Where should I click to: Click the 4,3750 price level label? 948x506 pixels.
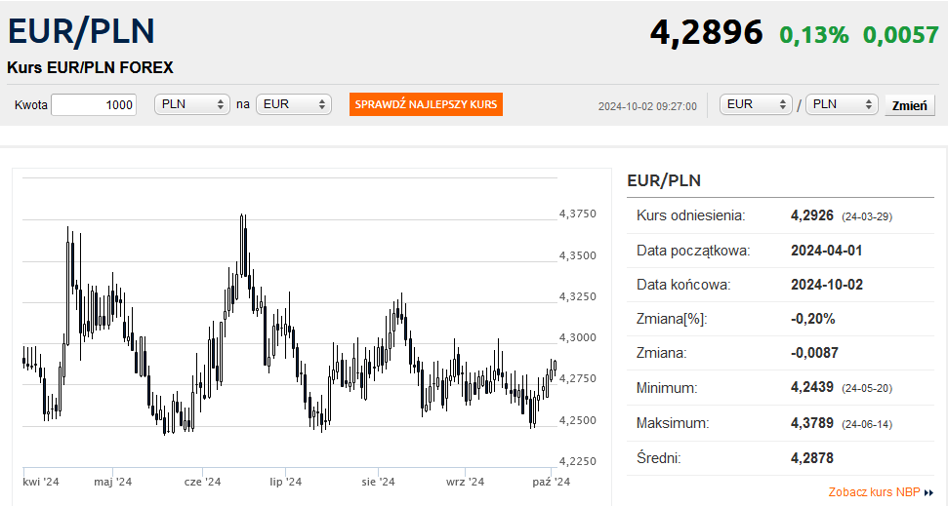[x=576, y=214]
